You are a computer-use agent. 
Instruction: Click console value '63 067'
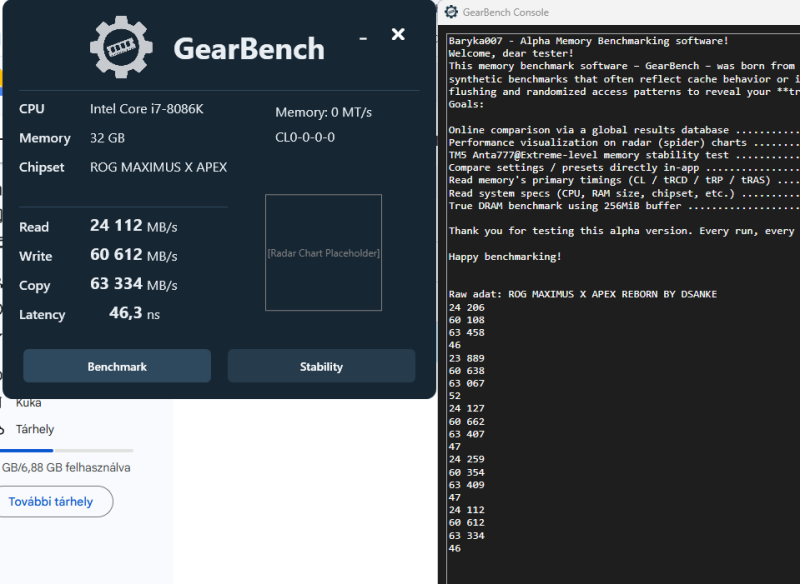point(467,383)
